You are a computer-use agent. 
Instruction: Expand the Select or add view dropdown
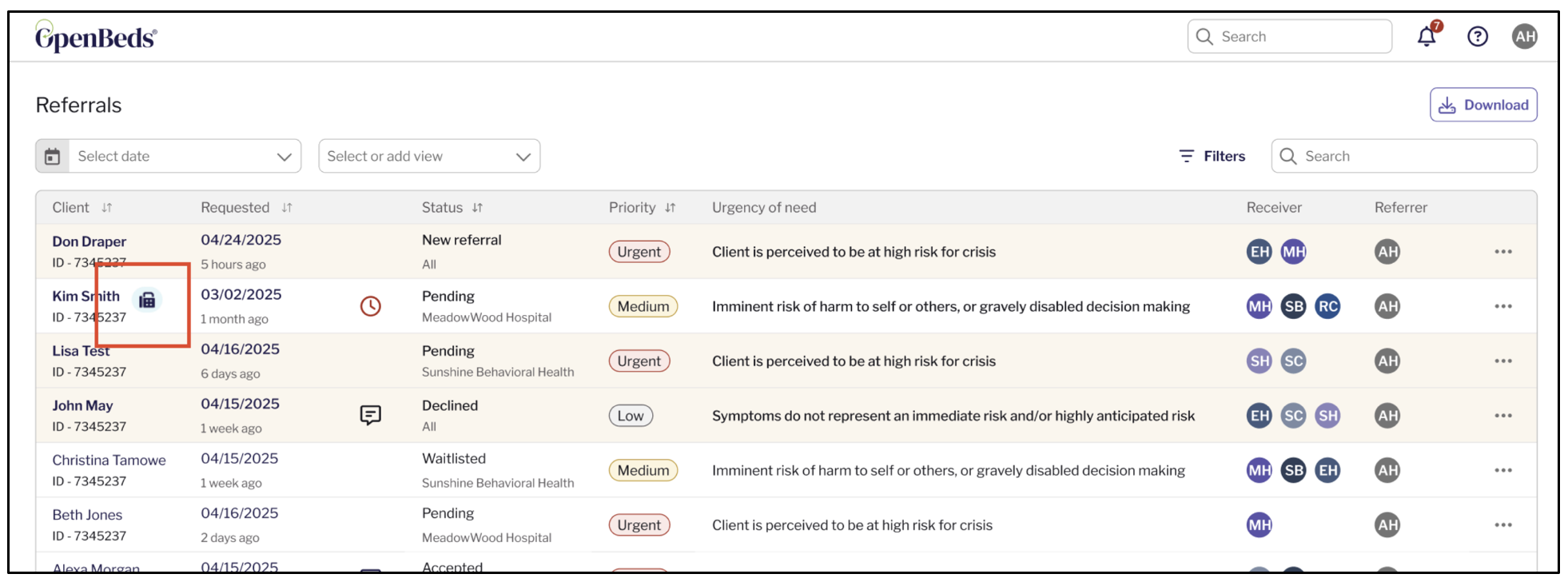pos(429,156)
